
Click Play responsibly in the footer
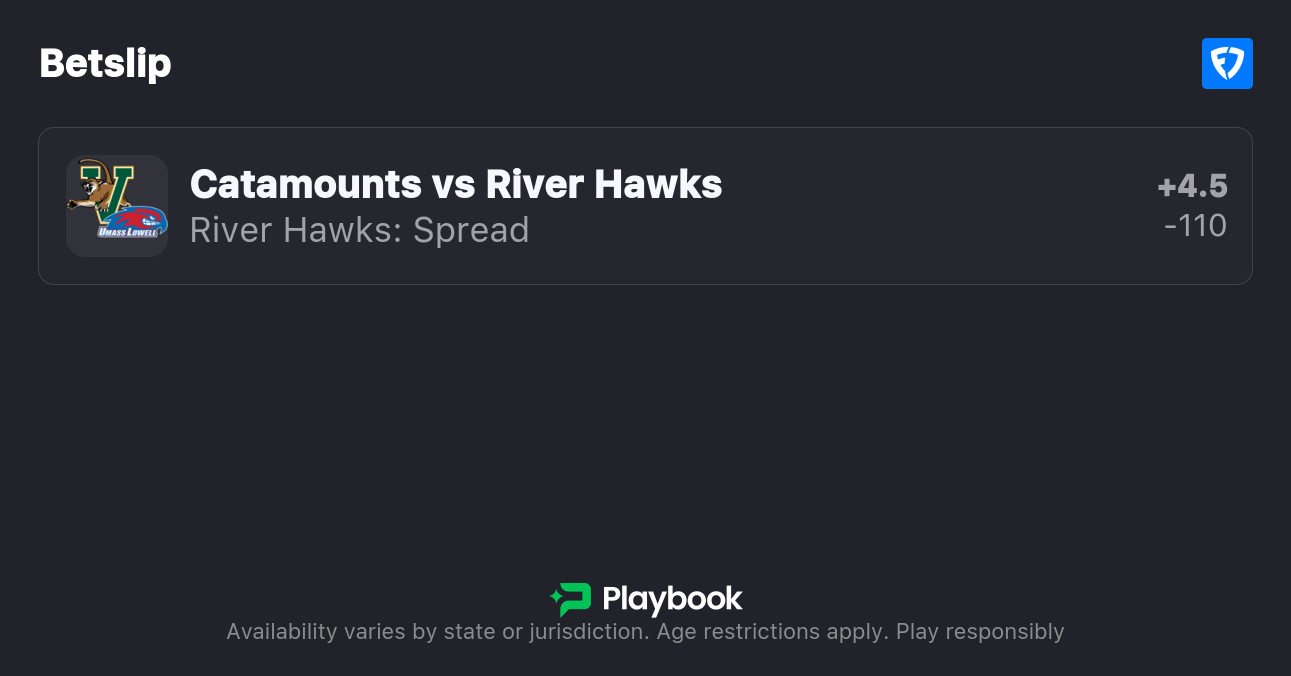(981, 631)
